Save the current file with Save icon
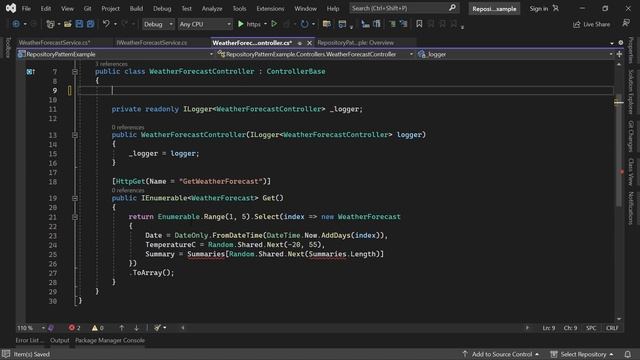The image size is (640, 360). (79, 24)
